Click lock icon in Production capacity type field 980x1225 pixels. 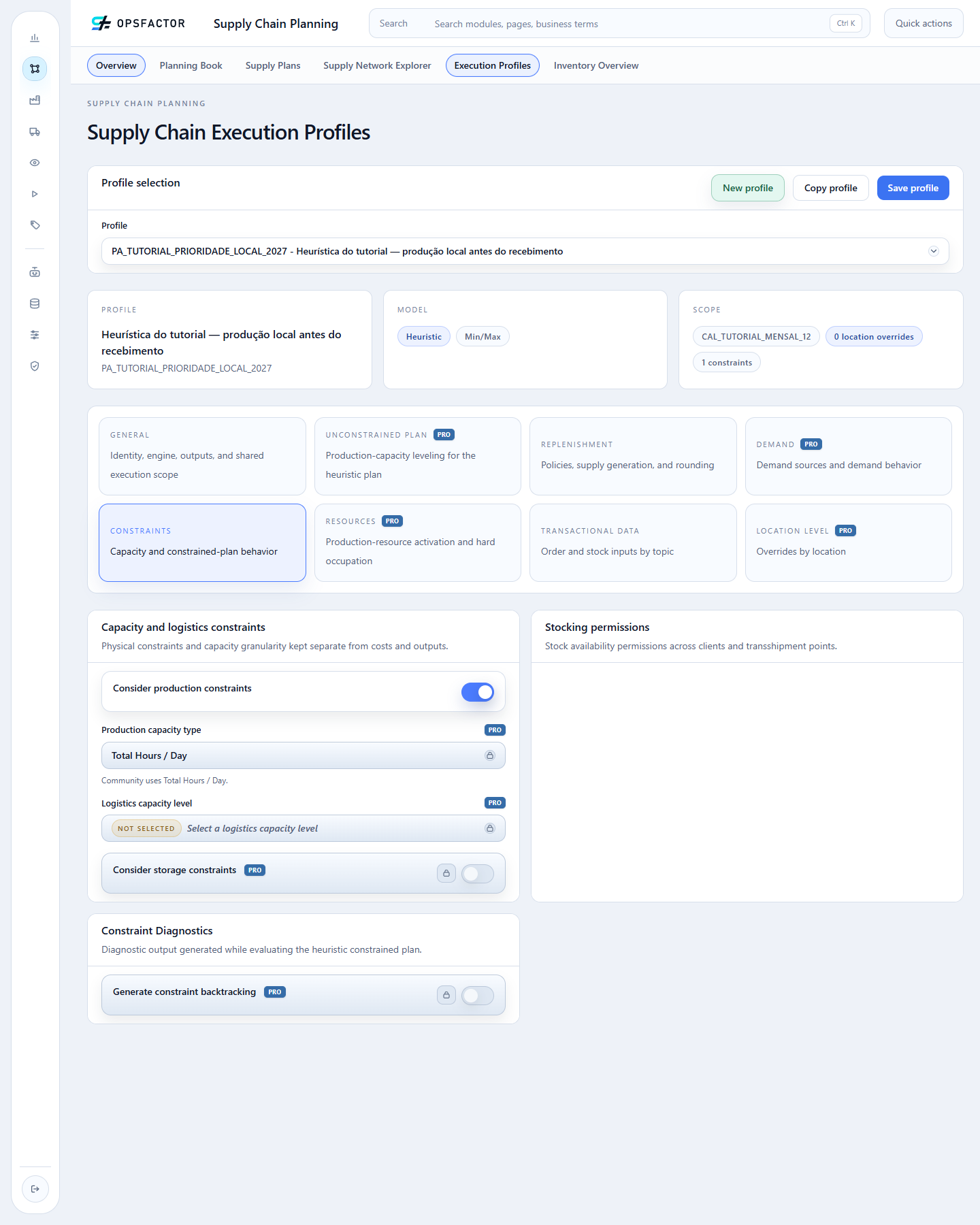[490, 755]
